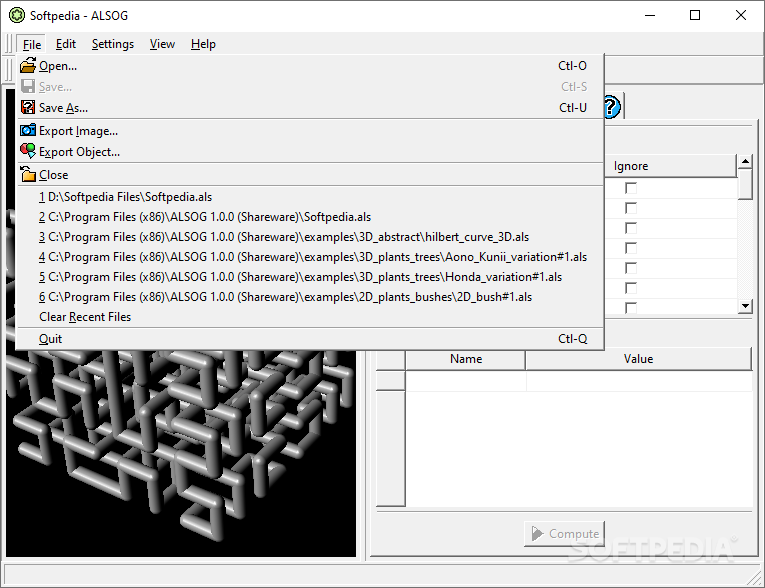The height and width of the screenshot is (588, 765).
Task: Select Export Image... menu entry
Action: click(x=310, y=131)
